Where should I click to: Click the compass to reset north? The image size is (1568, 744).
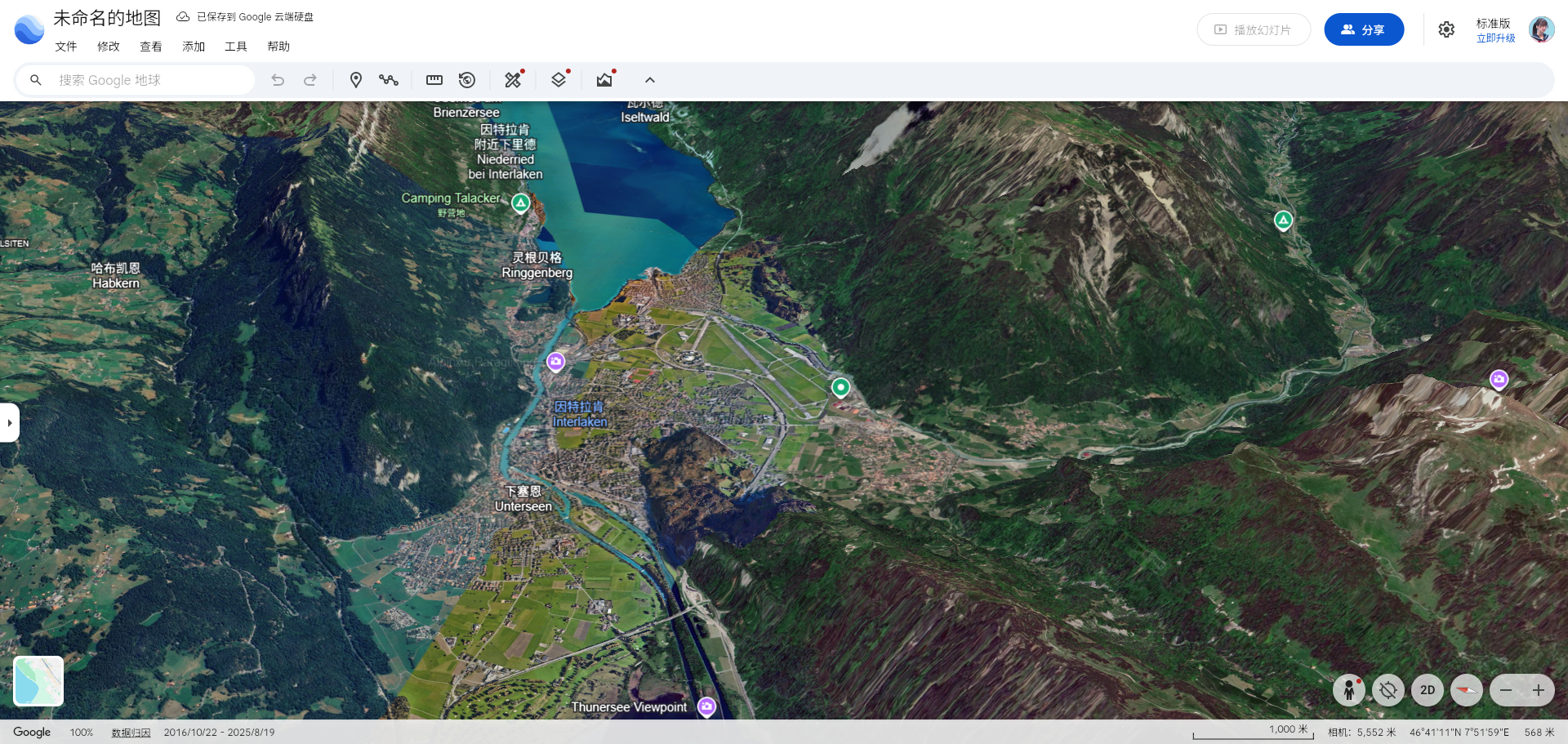(x=1467, y=690)
